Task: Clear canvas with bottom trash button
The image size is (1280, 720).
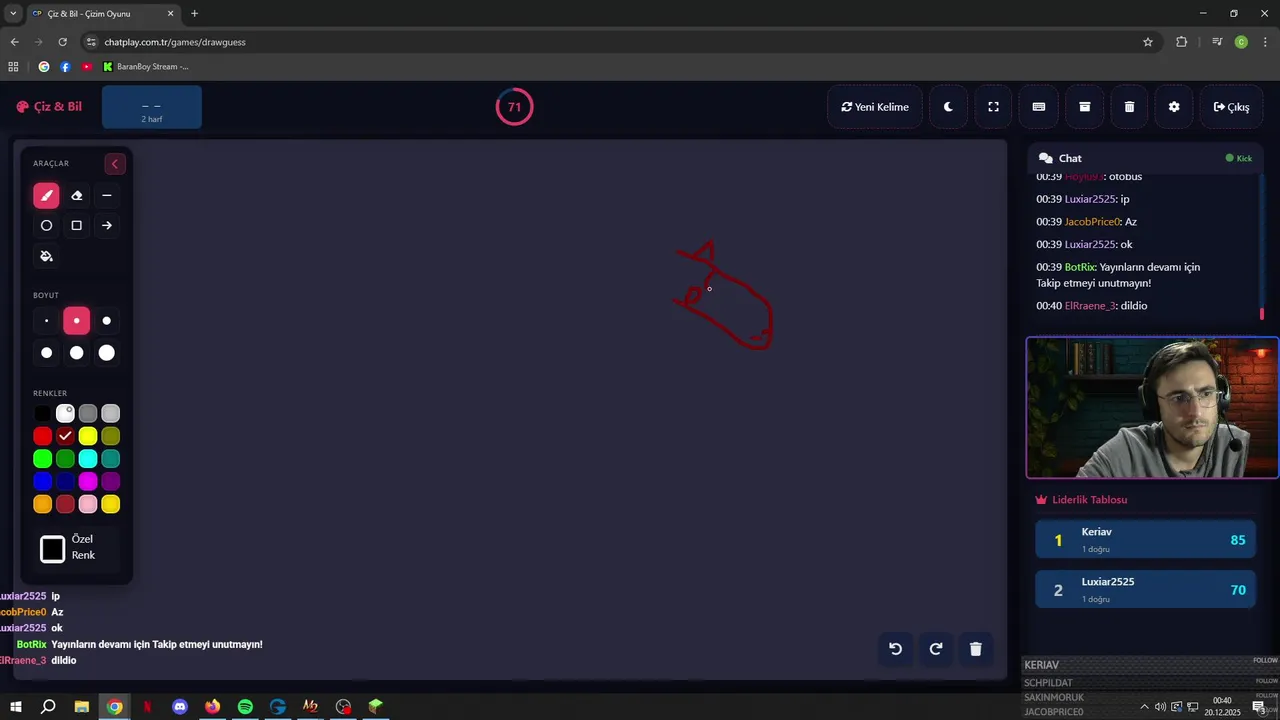Action: point(976,649)
